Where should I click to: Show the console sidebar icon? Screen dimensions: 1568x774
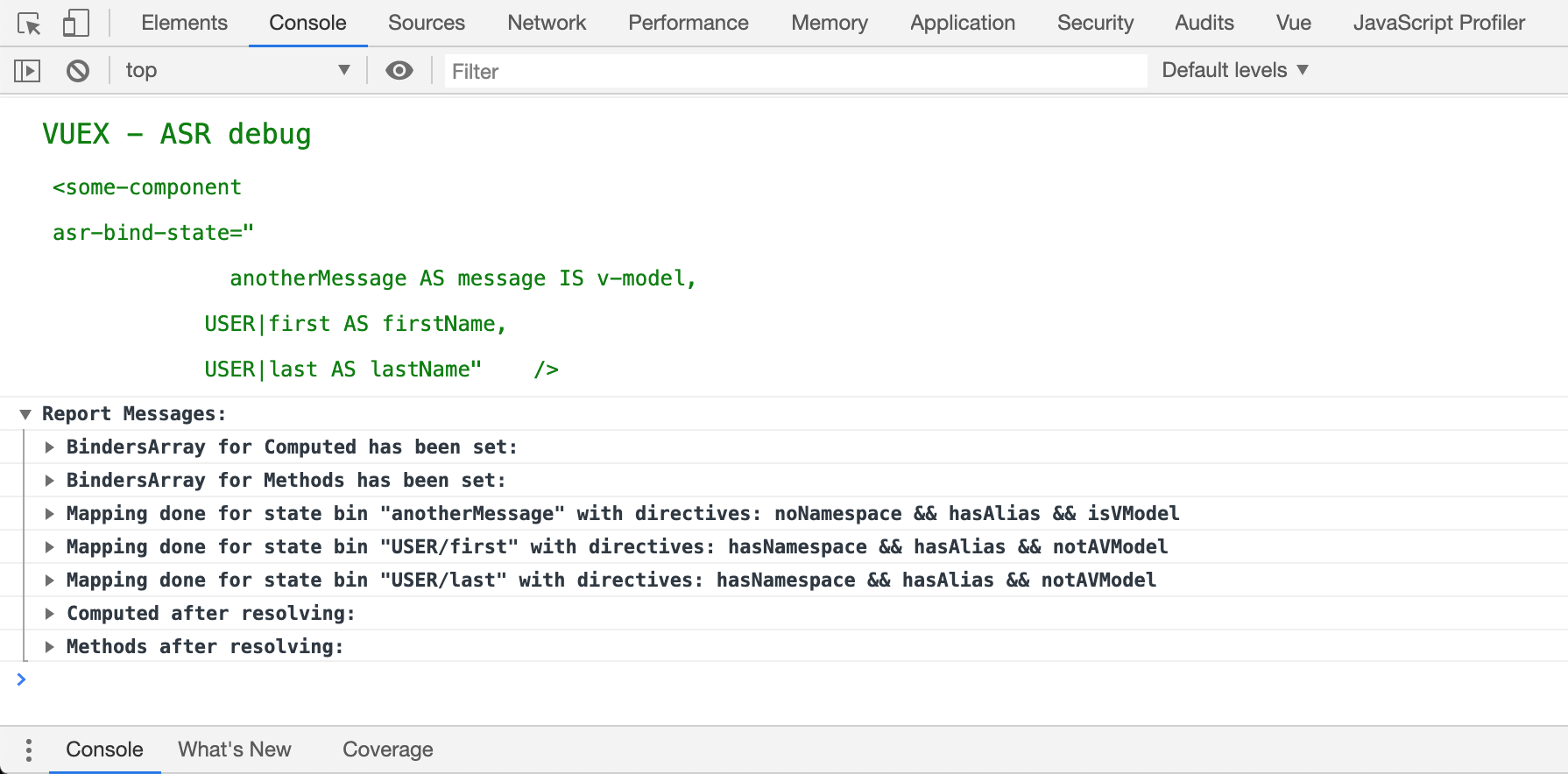pos(27,70)
